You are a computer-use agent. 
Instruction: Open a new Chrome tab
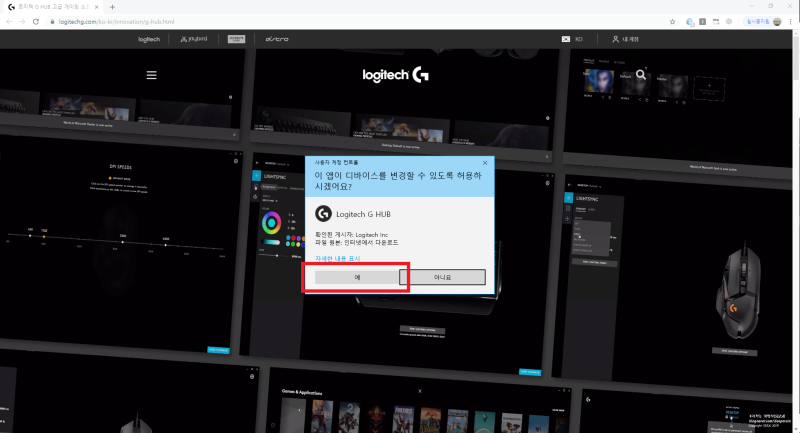(x=112, y=7)
